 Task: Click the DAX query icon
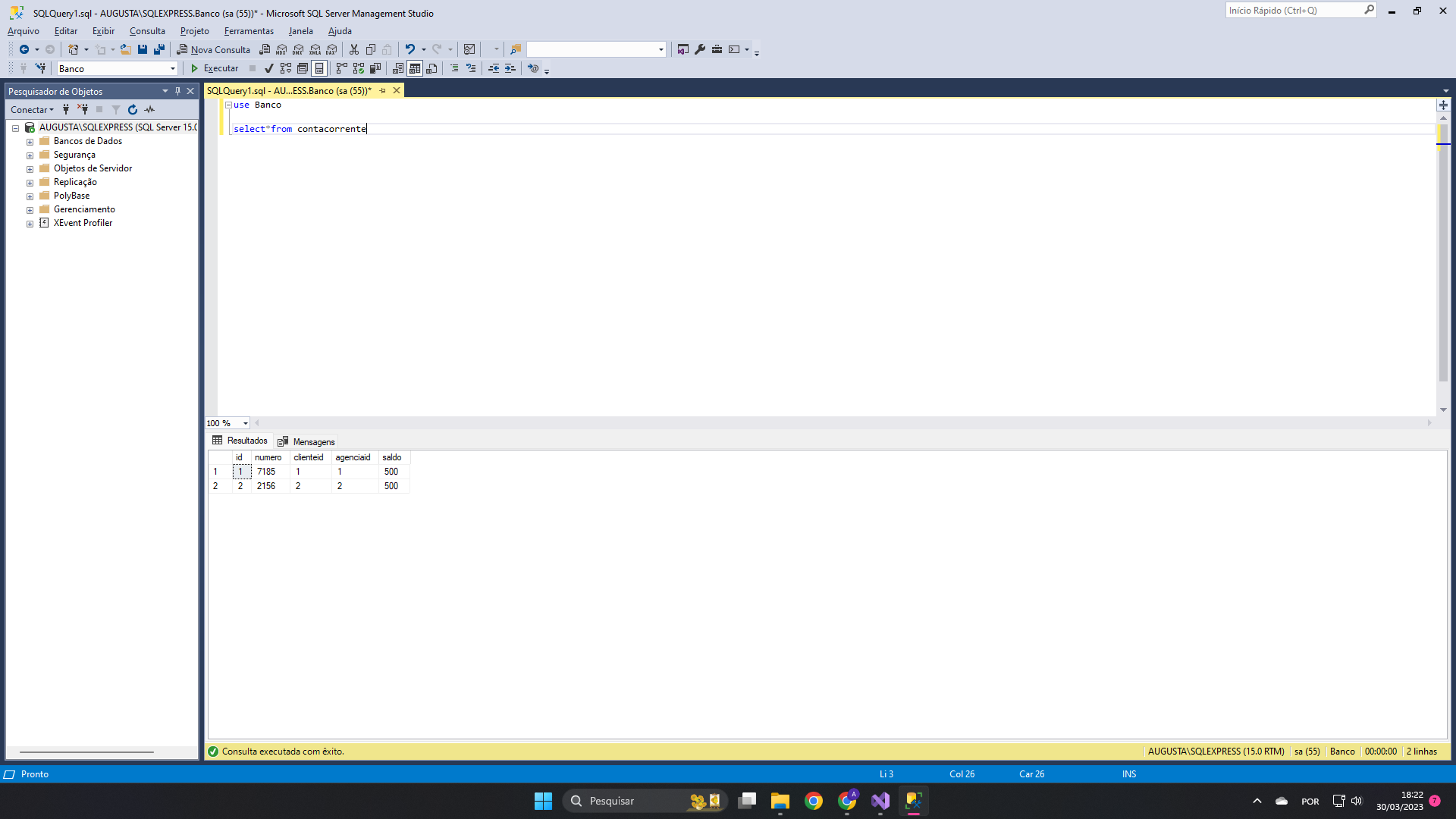tap(331, 49)
